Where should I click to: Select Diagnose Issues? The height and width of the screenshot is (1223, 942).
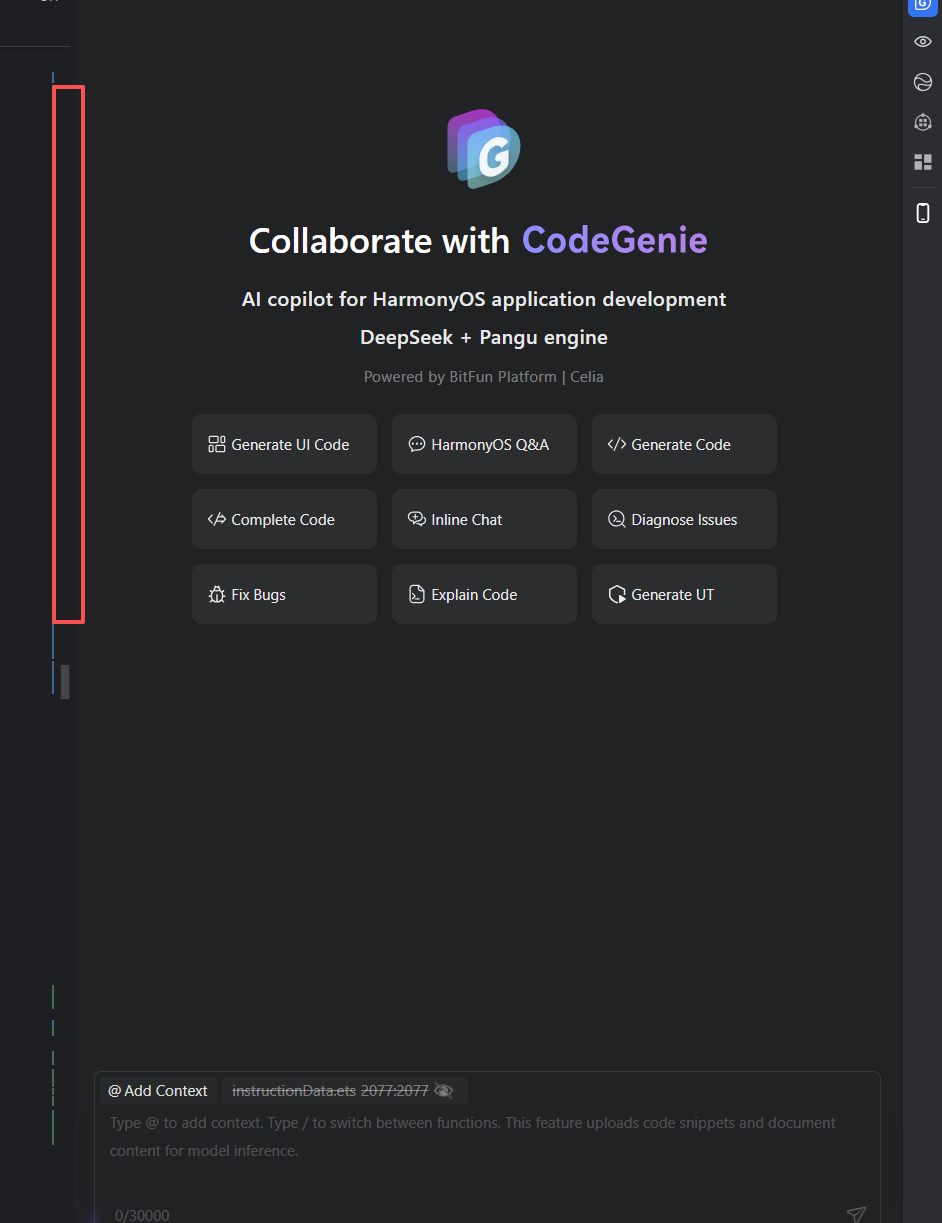pyautogui.click(x=684, y=519)
